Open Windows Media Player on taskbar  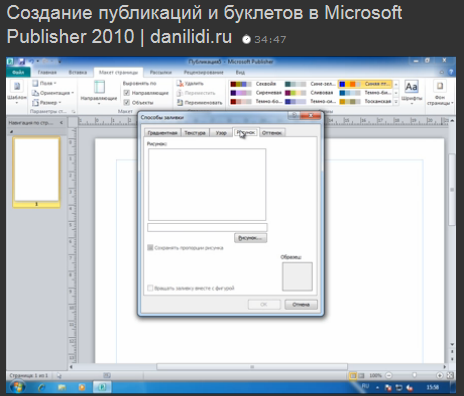(x=82, y=387)
